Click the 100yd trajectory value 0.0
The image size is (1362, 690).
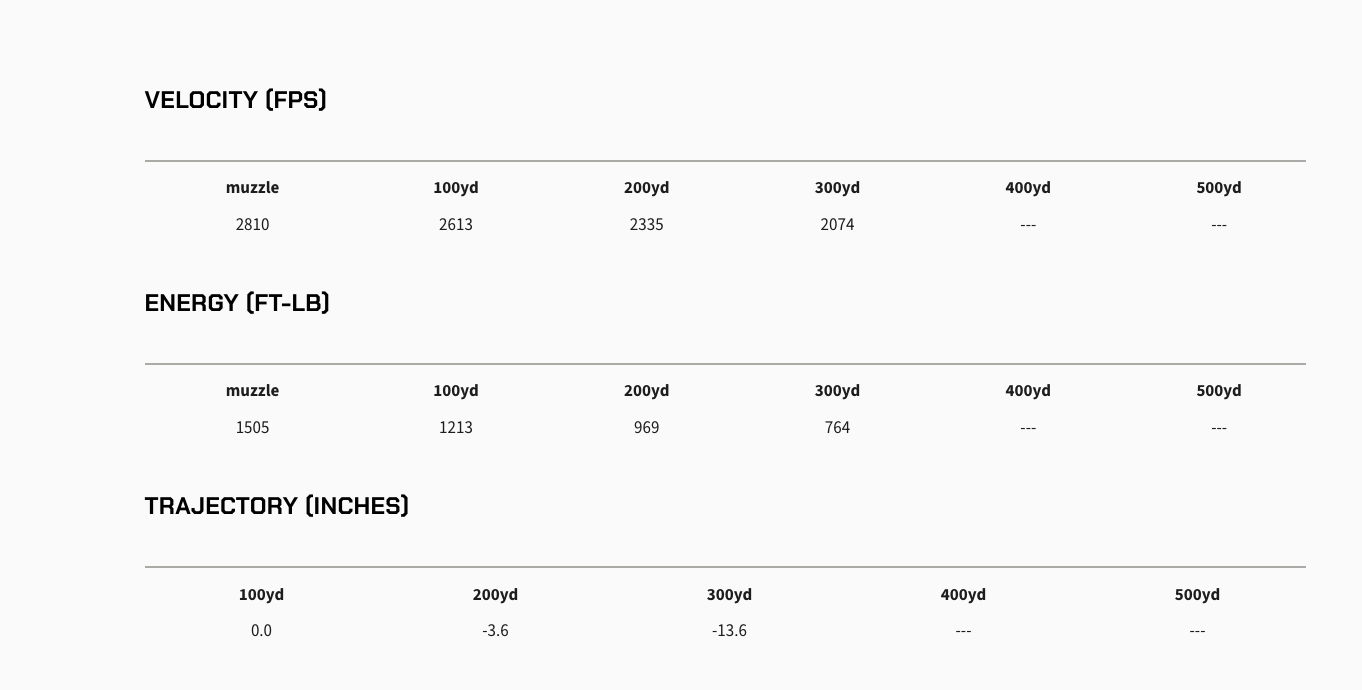pos(261,631)
